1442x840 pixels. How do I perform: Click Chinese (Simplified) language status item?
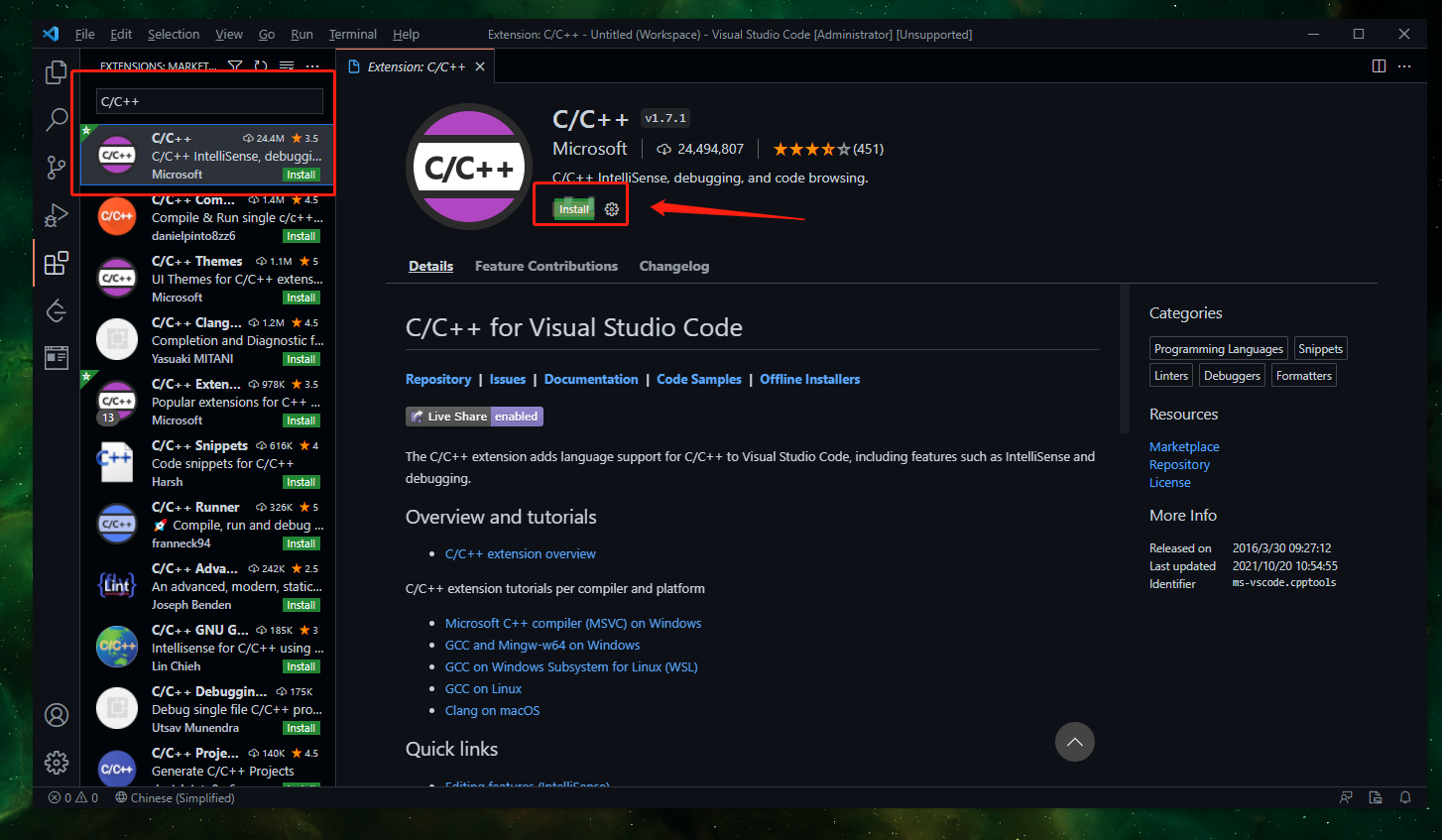click(176, 797)
